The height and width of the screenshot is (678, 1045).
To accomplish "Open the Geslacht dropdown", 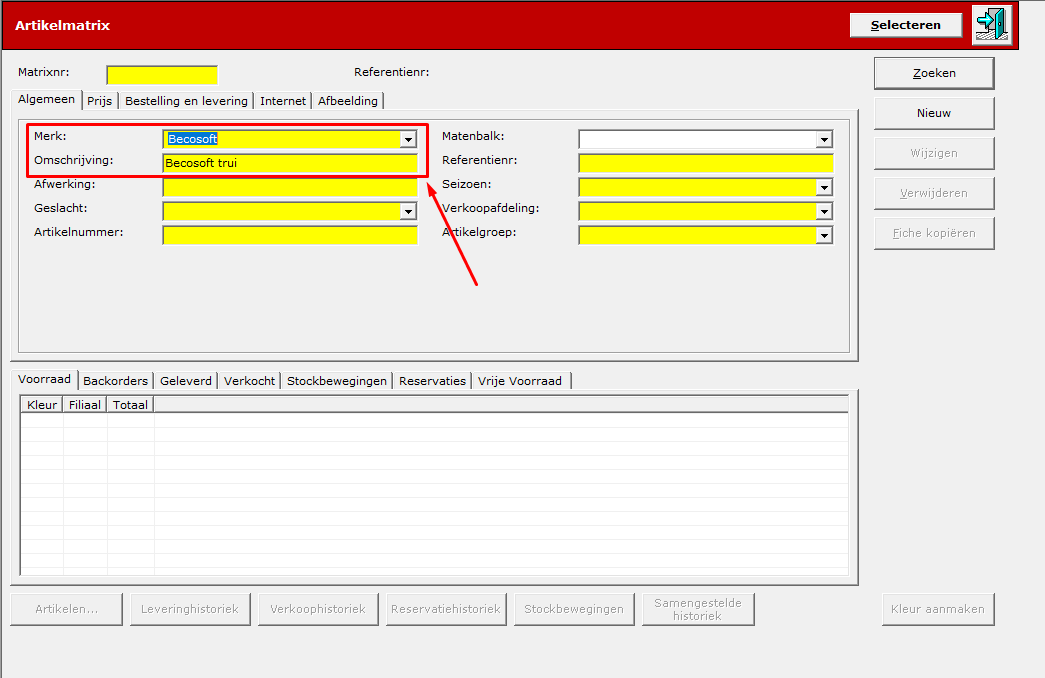I will [409, 211].
